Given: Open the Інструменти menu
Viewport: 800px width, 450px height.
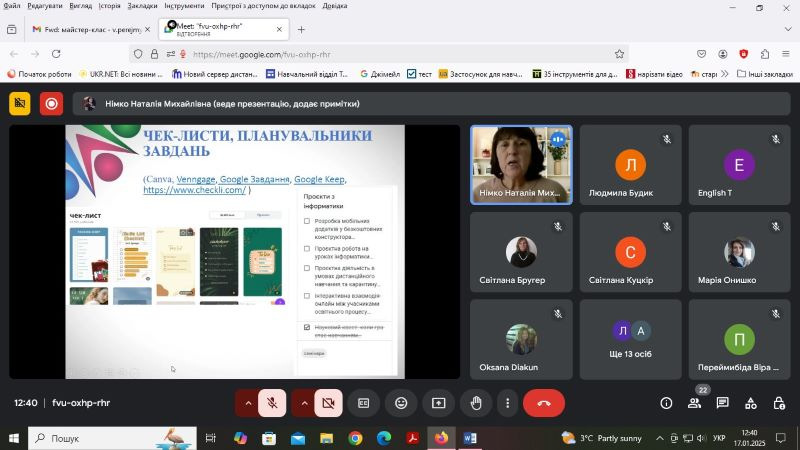Looking at the screenshot, I should coord(184,6).
